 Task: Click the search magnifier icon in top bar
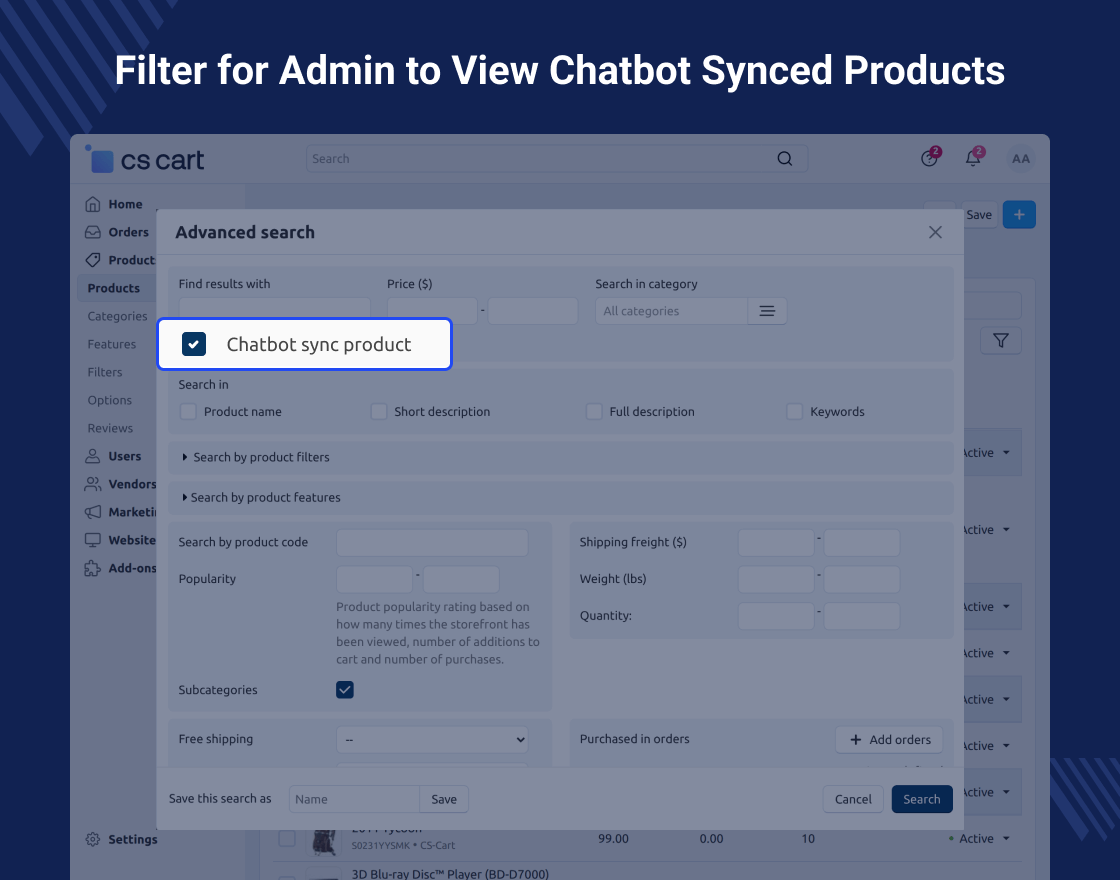click(784, 159)
